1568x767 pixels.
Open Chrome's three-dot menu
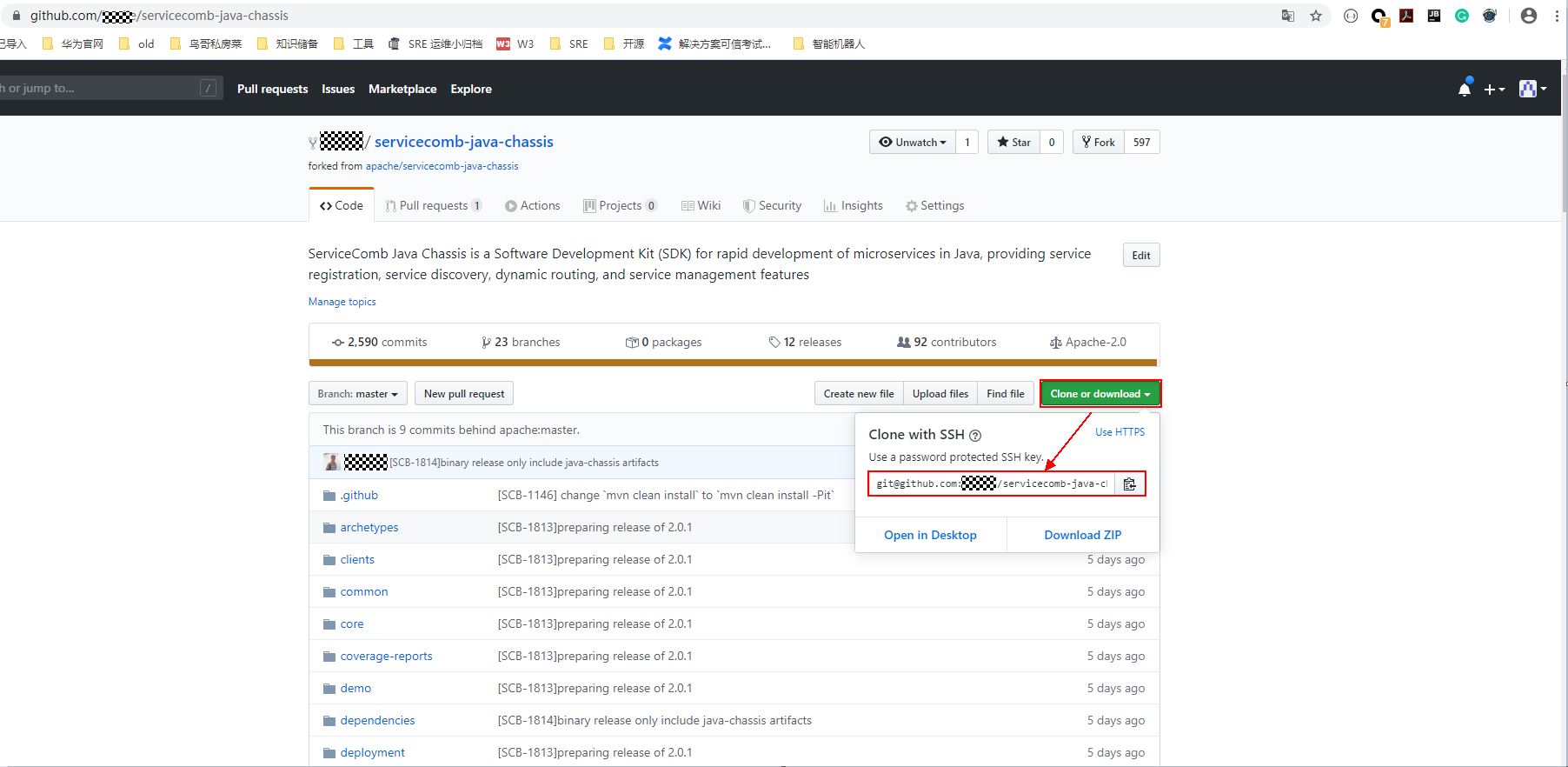coord(1557,16)
